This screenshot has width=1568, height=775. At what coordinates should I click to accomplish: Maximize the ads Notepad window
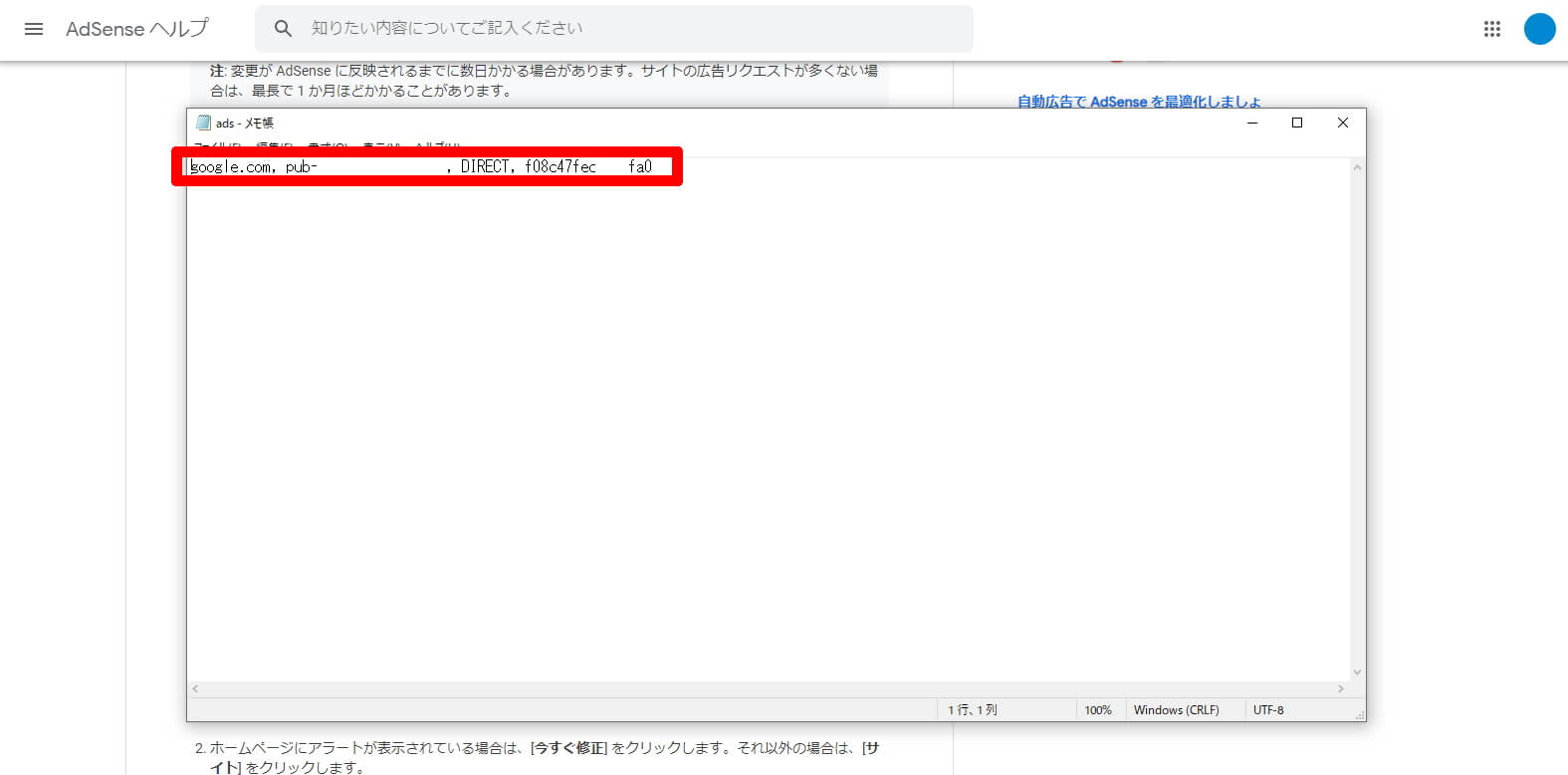1297,123
